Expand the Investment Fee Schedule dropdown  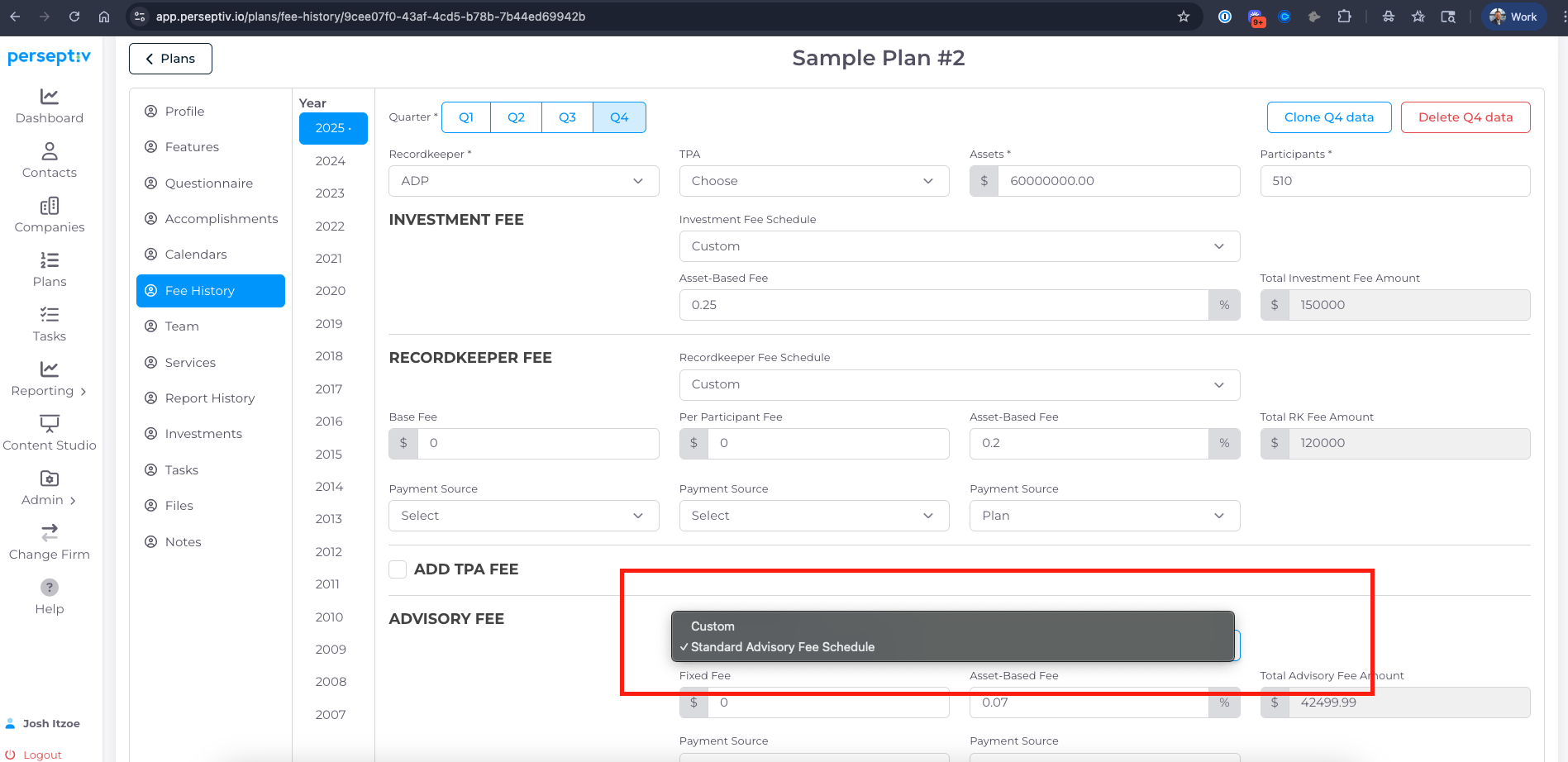[x=960, y=246]
